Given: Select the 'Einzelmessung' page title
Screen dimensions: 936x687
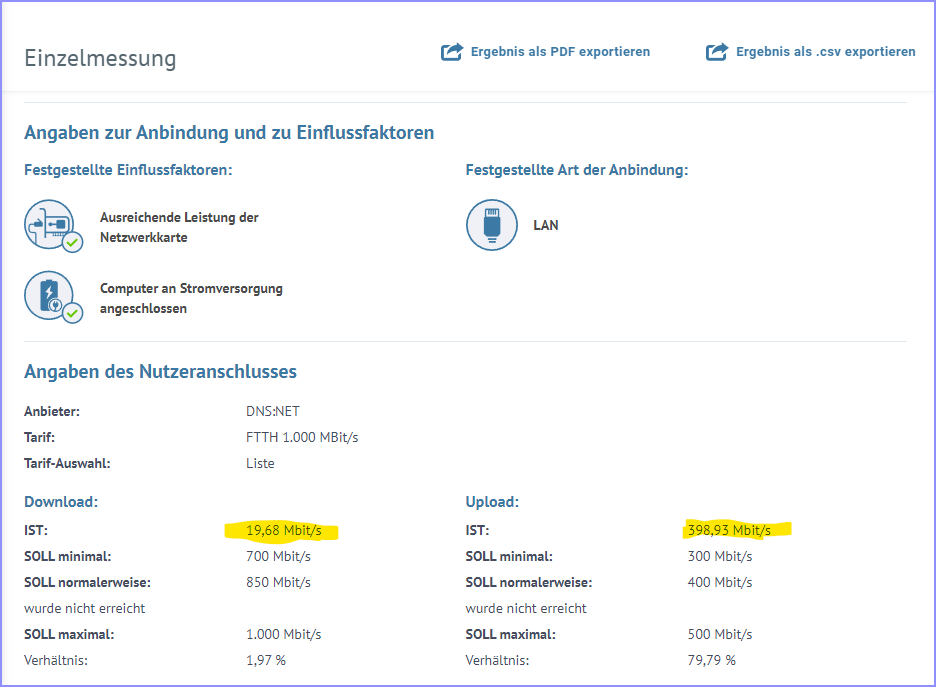Looking at the screenshot, I should pyautogui.click(x=100, y=58).
